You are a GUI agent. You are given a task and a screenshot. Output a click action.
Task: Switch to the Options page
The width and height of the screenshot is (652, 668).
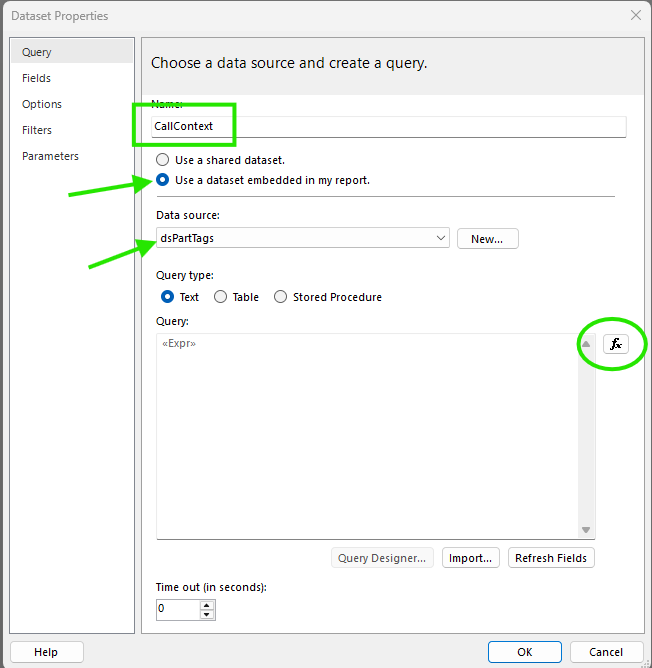[x=42, y=104]
